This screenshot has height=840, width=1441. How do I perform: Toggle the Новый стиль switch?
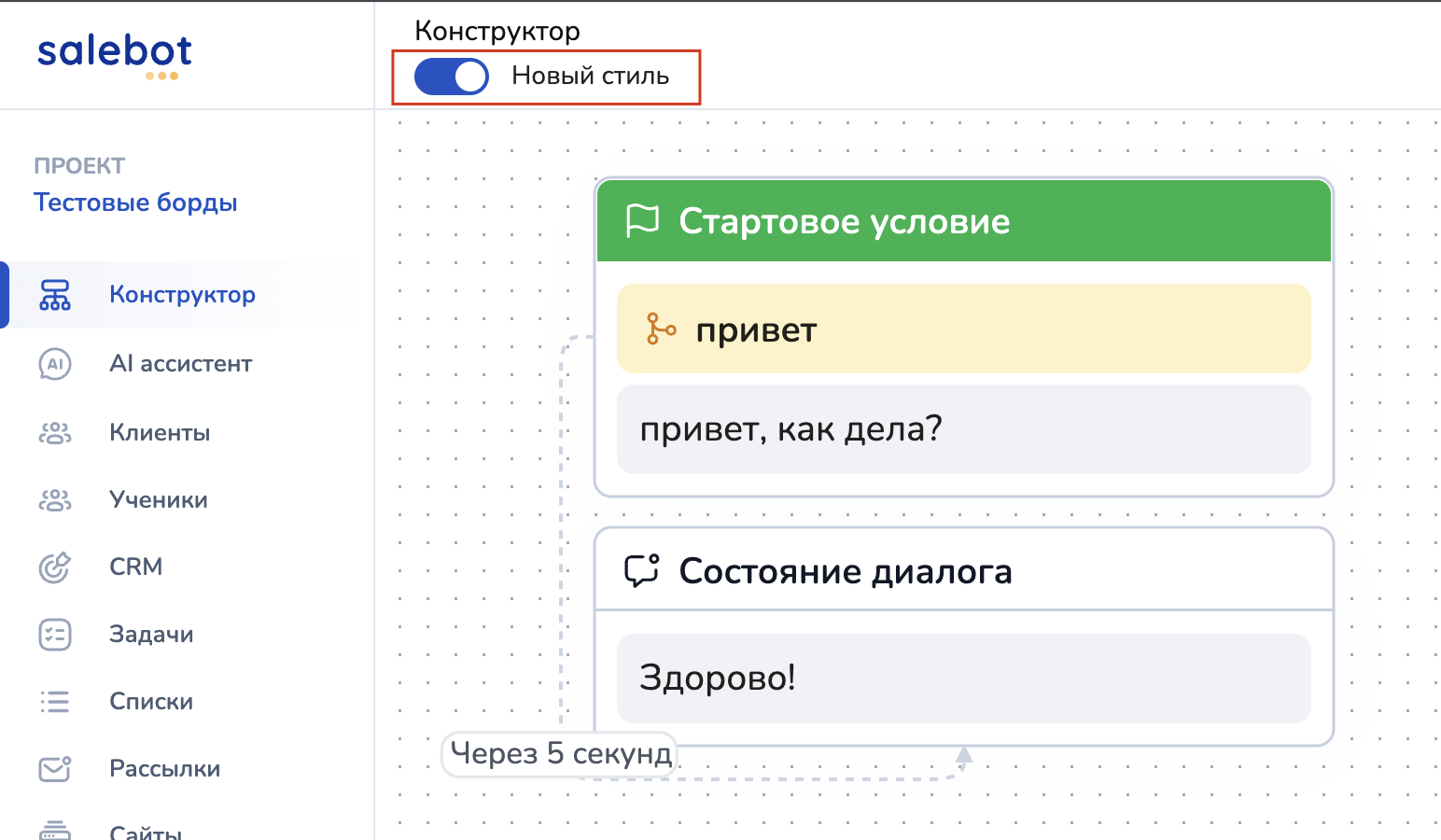(x=452, y=77)
